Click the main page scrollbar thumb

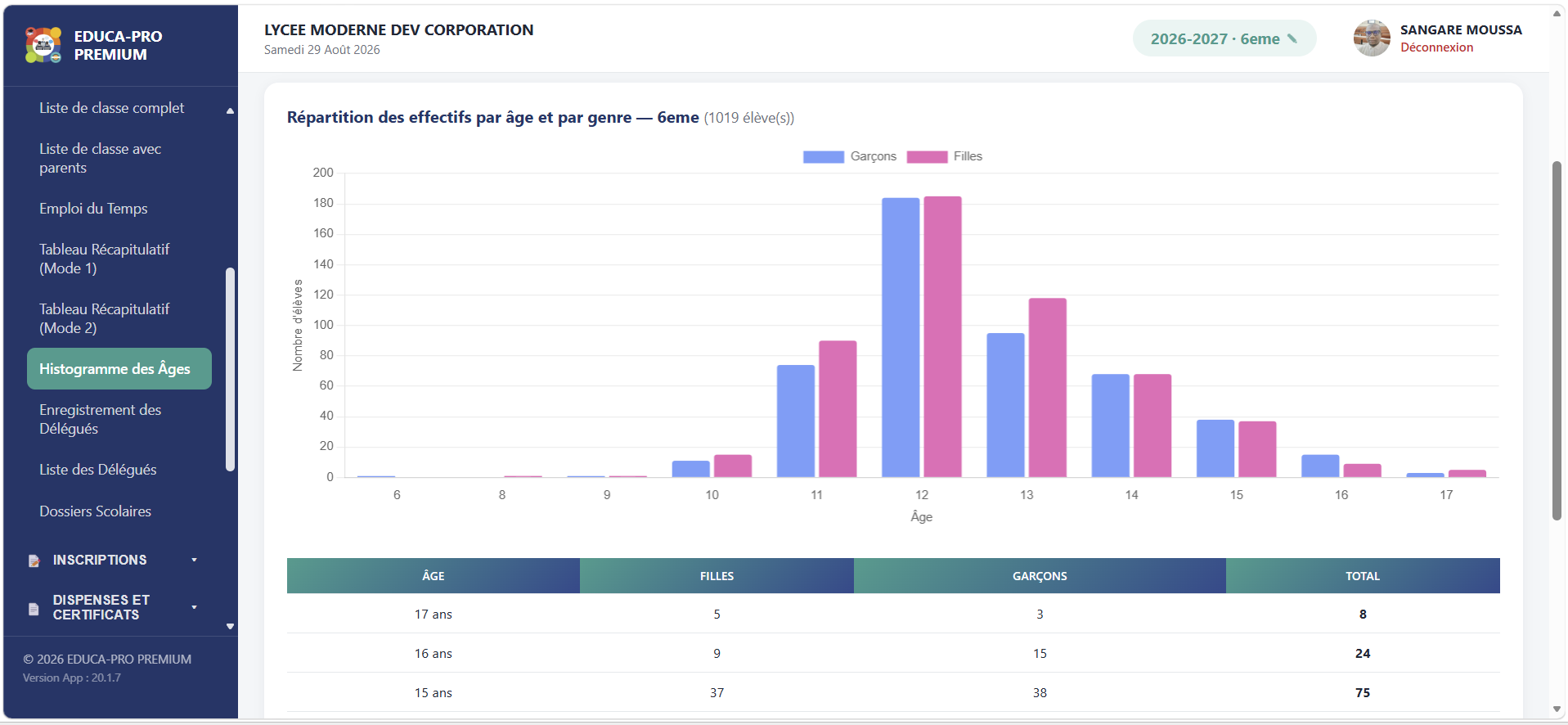point(1557,340)
